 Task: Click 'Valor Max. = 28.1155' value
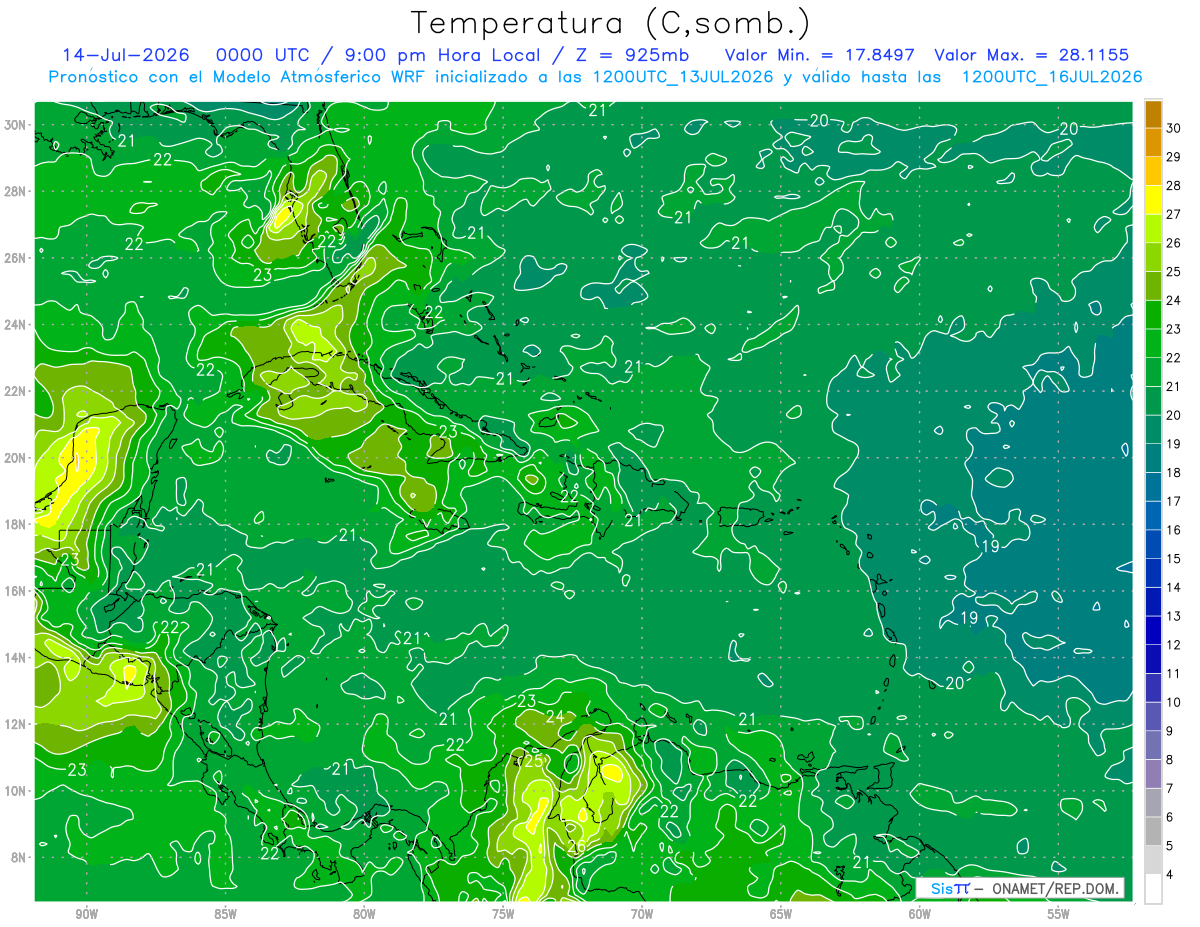(x=1031, y=55)
